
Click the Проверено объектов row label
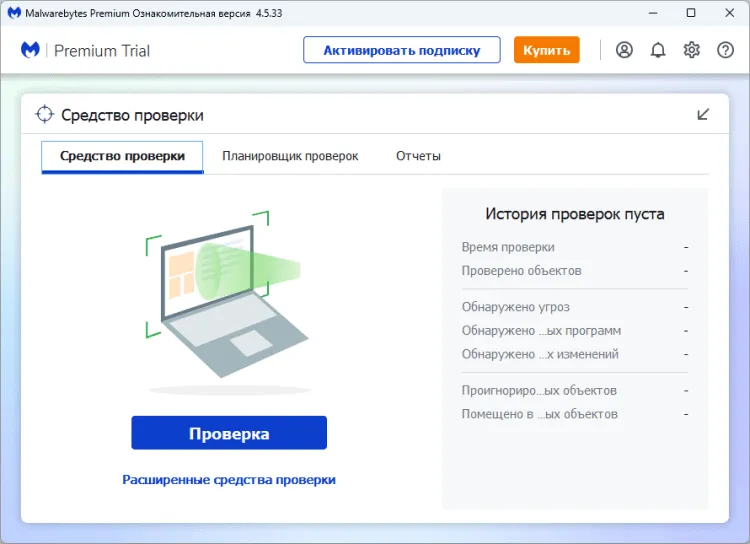coord(521,271)
